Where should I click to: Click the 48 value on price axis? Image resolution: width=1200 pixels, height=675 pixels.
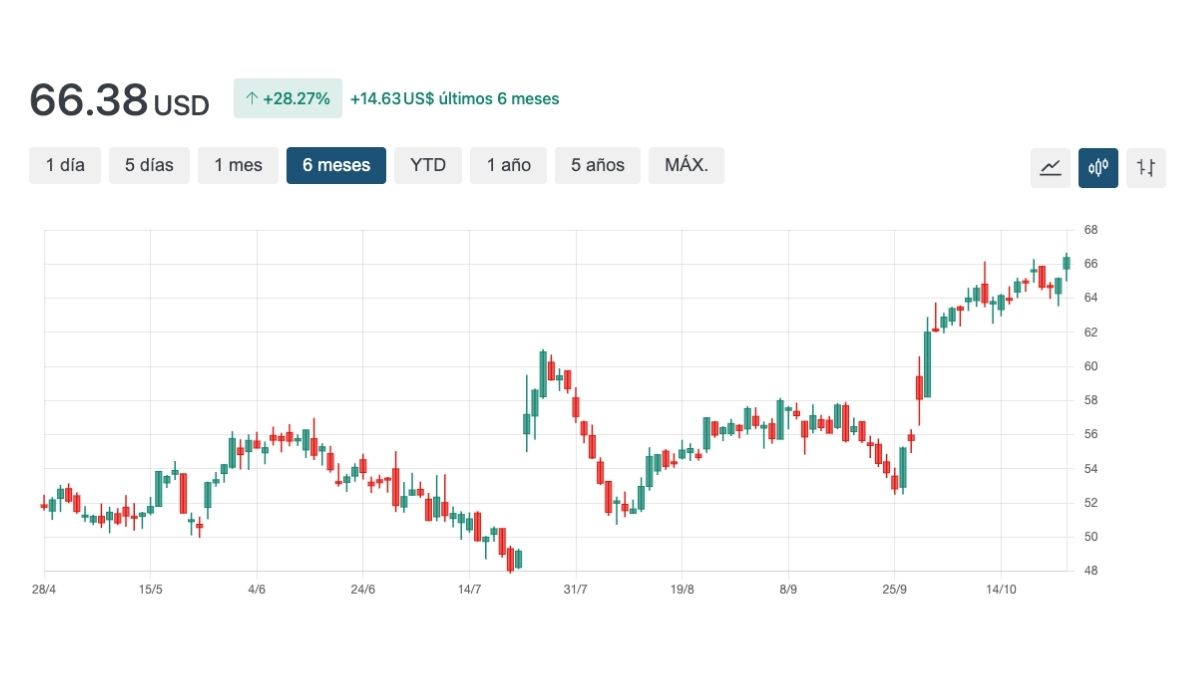[x=1091, y=571]
